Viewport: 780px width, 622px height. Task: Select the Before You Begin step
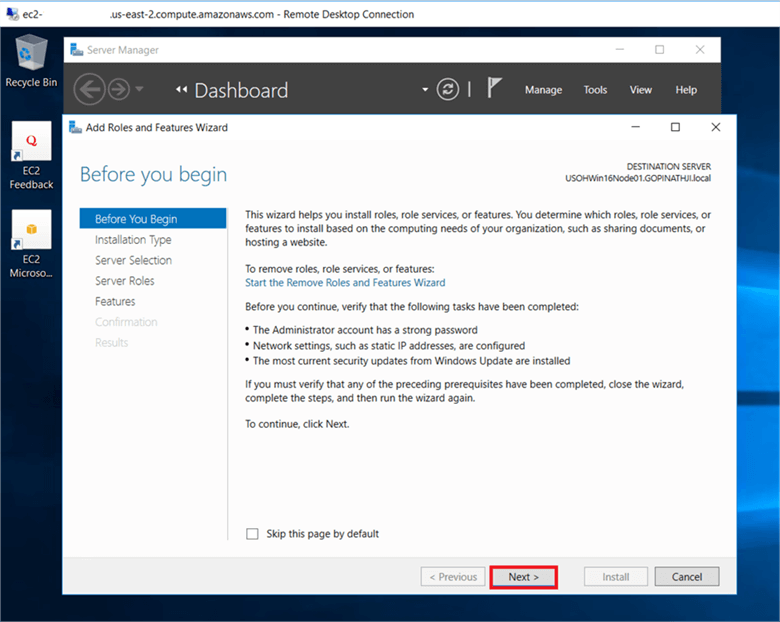pos(153,218)
